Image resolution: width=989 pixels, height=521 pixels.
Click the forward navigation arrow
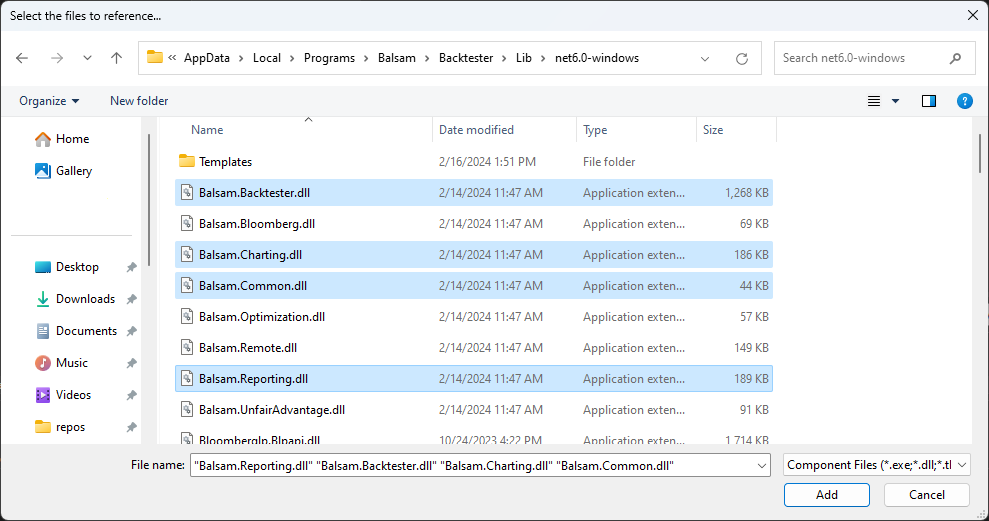[57, 58]
